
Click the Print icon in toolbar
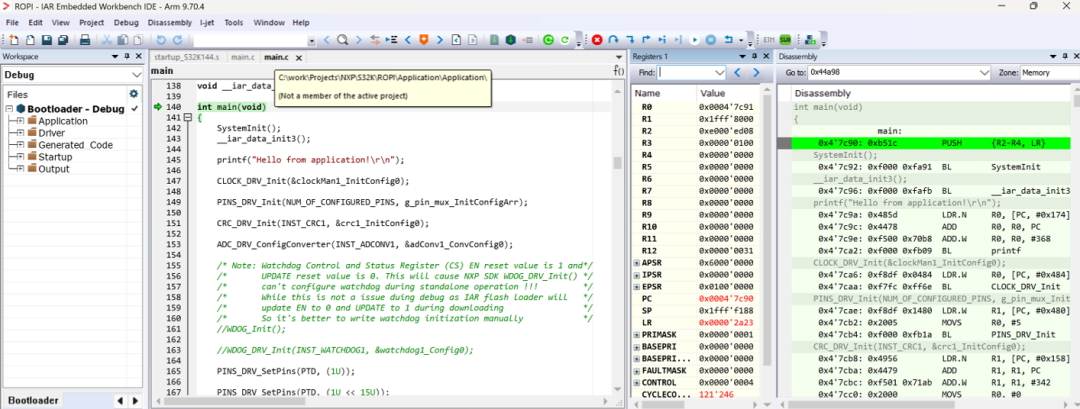tap(84, 40)
